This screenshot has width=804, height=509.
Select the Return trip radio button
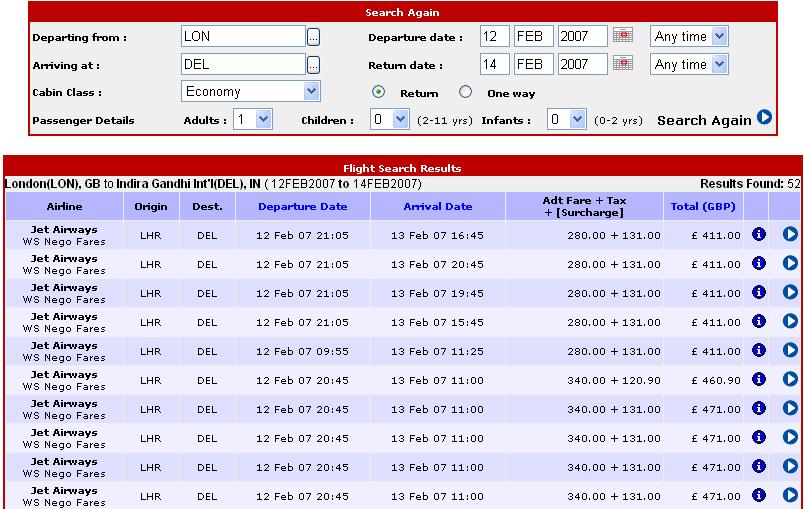point(379,92)
